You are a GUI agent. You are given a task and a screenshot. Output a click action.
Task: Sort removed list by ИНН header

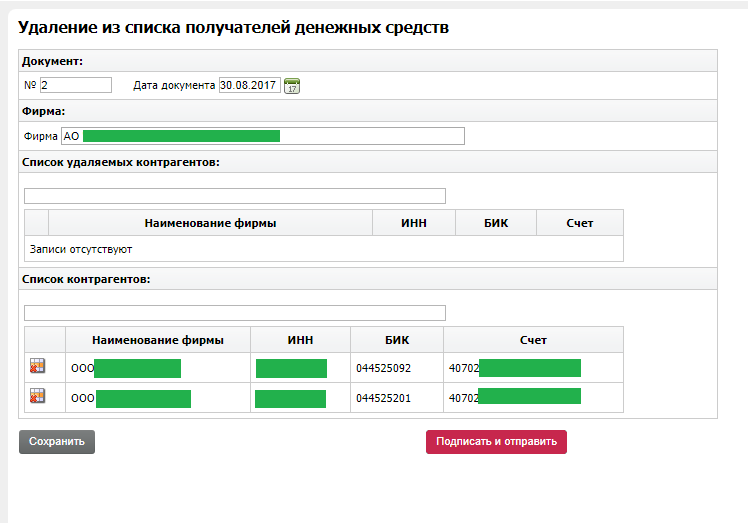[414, 223]
